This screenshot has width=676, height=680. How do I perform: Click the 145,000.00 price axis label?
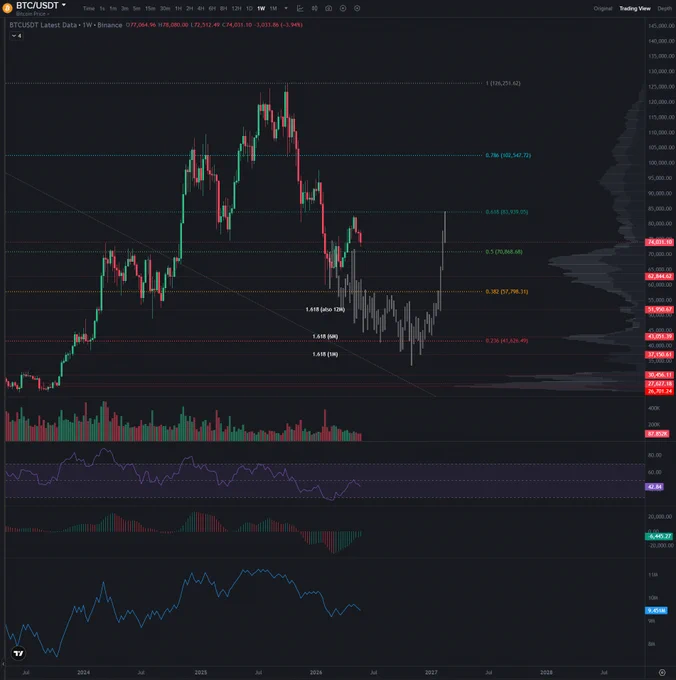(661, 26)
